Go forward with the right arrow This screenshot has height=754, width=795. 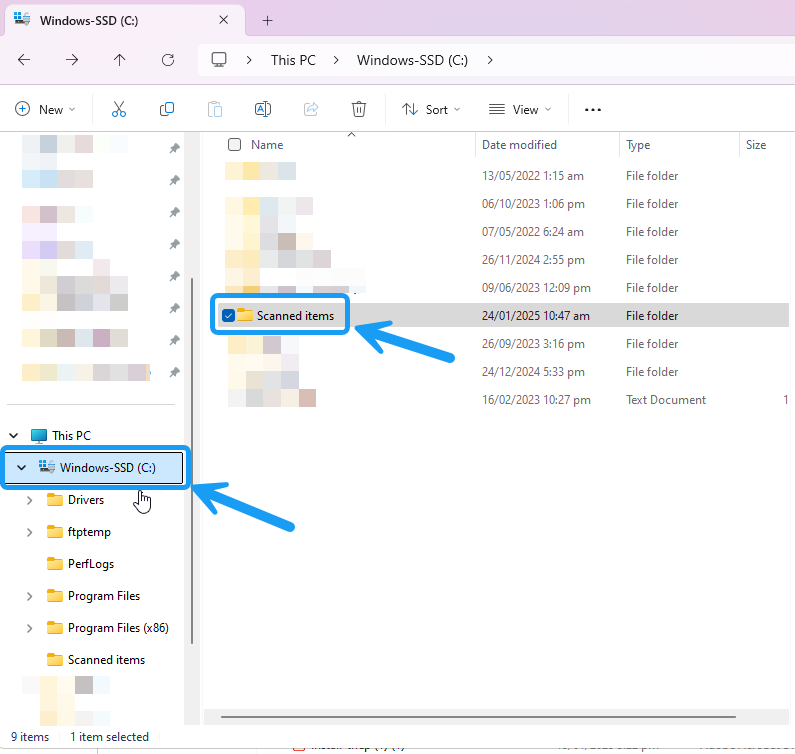coord(72,60)
